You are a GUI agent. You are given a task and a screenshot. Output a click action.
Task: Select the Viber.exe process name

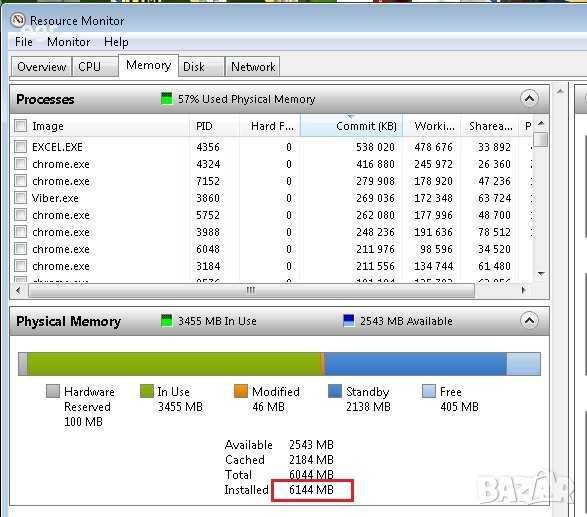point(55,198)
